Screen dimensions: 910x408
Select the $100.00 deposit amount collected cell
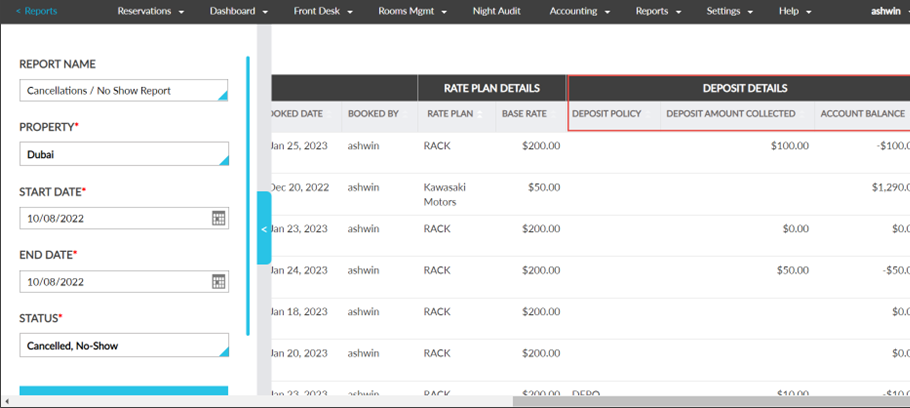789,146
